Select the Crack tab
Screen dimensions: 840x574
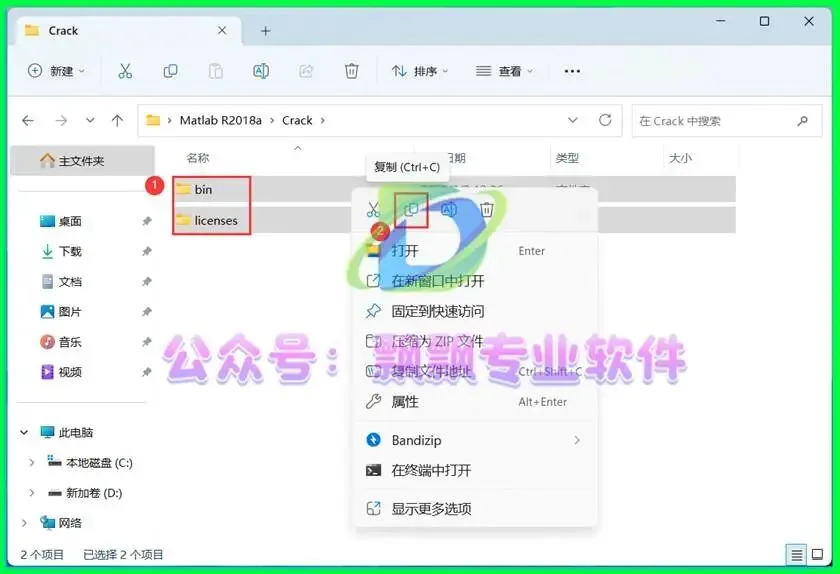129,31
